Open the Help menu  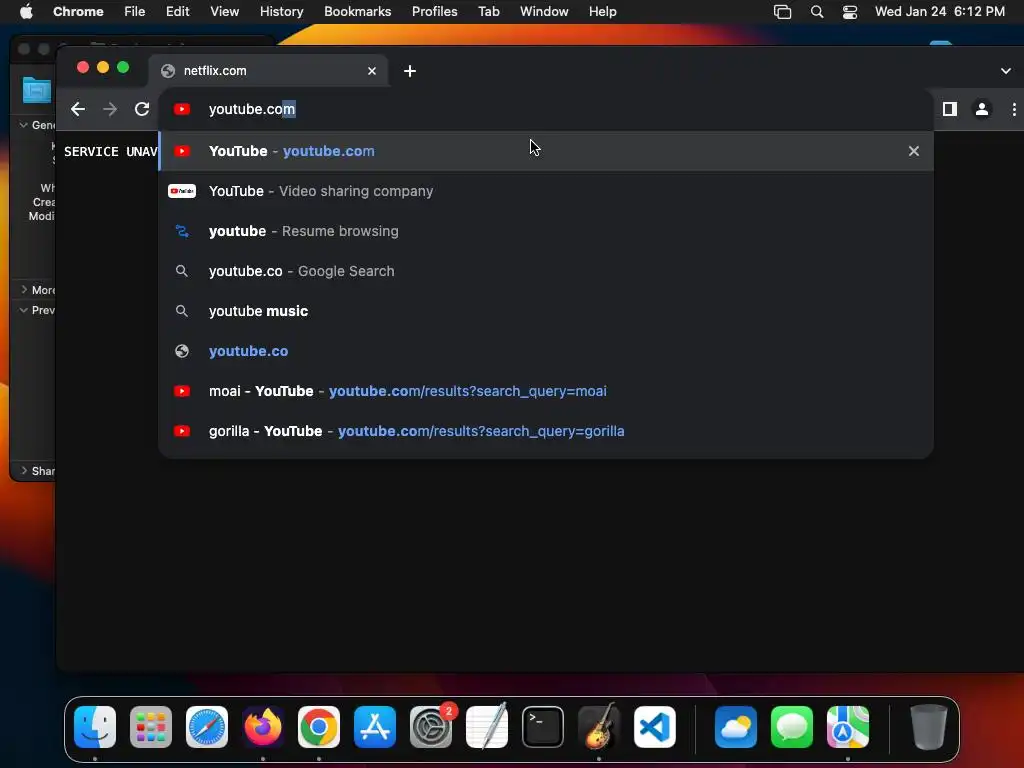602,11
